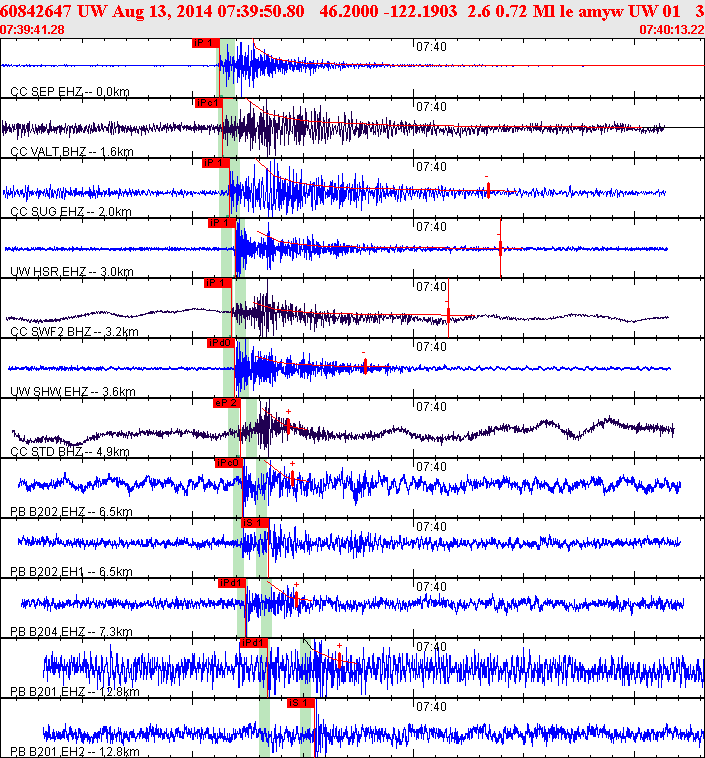Image resolution: width=705 pixels, height=758 pixels.
Task: Click the coda end marker on UW SHW trace
Action: (365, 366)
